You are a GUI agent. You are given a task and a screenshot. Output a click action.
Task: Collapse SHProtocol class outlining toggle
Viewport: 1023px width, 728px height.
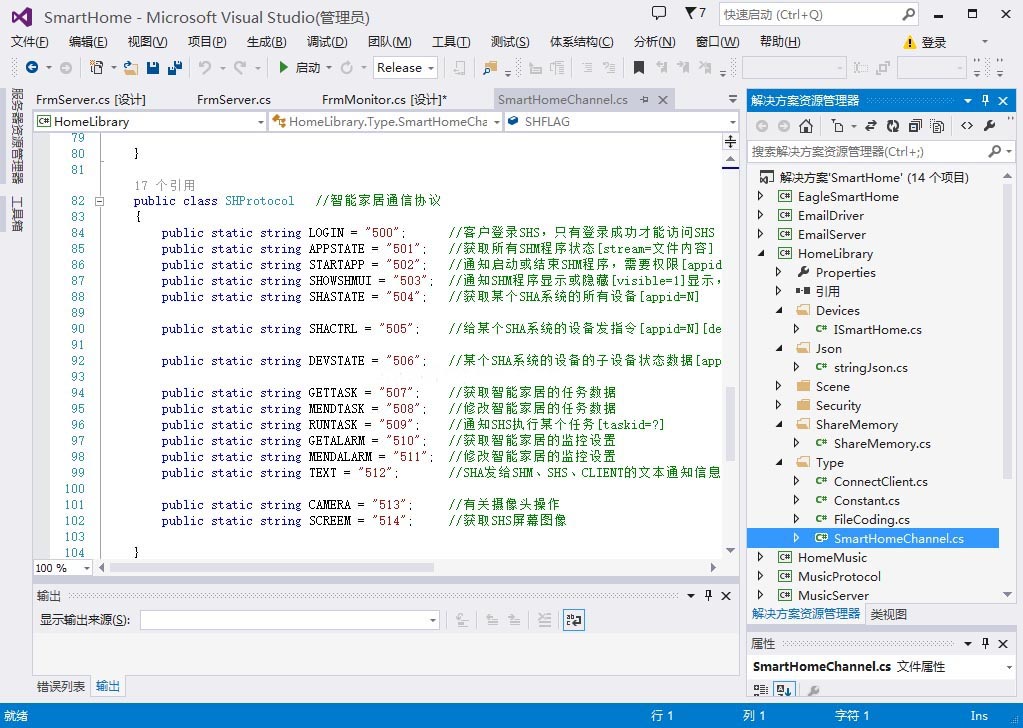[x=99, y=201]
